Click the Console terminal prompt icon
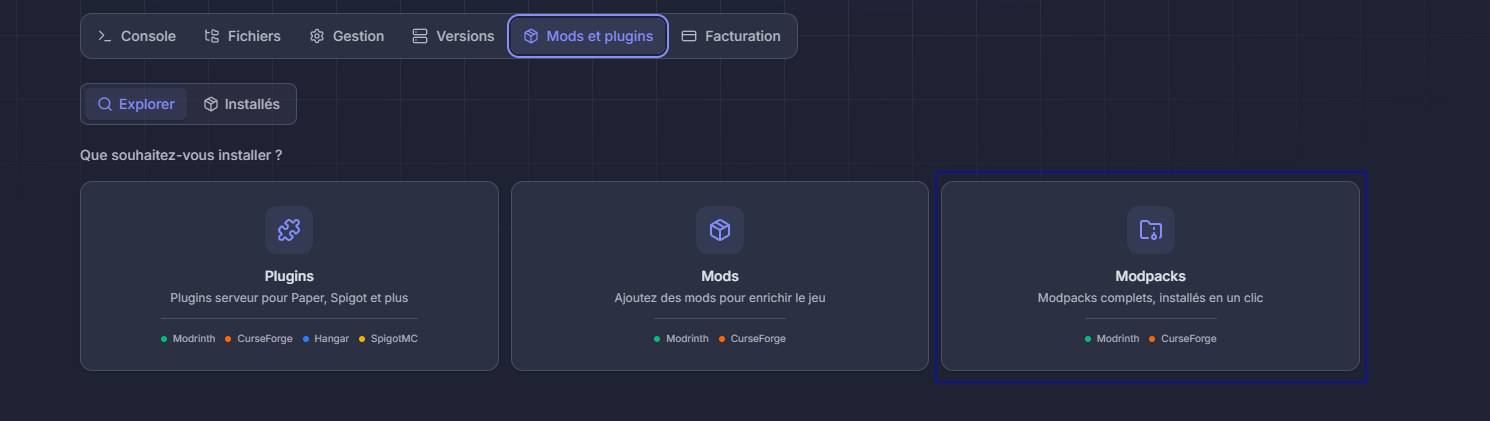Viewport: 1490px width, 421px height. (x=105, y=36)
